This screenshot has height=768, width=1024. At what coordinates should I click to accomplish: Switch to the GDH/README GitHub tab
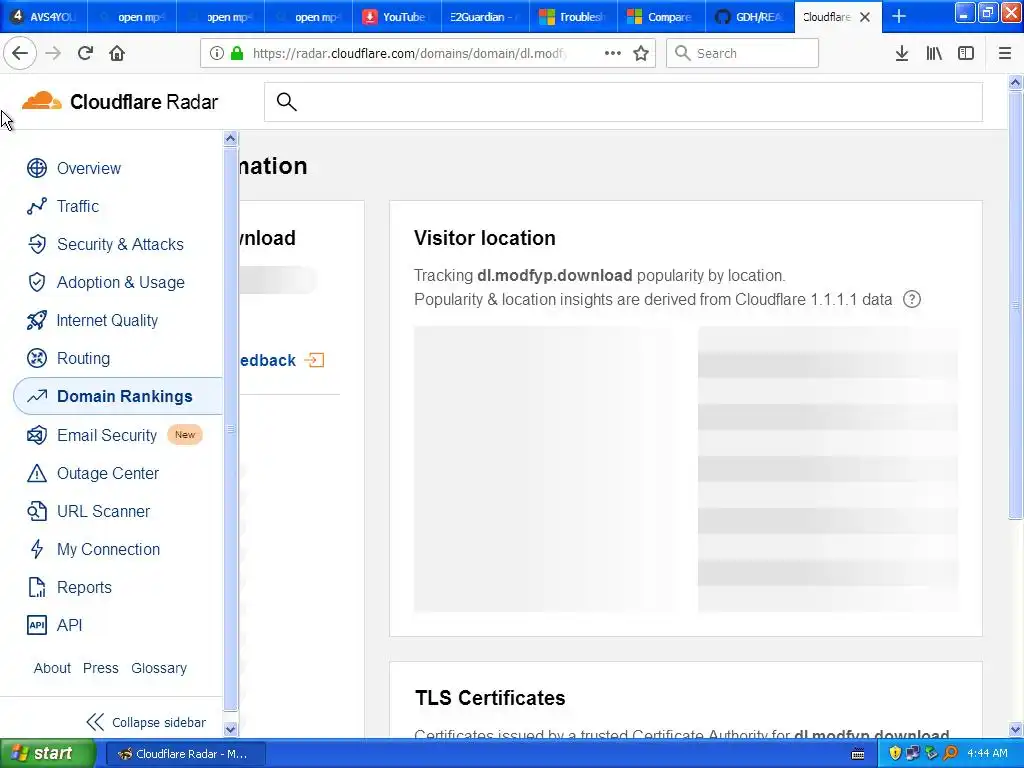tap(749, 17)
